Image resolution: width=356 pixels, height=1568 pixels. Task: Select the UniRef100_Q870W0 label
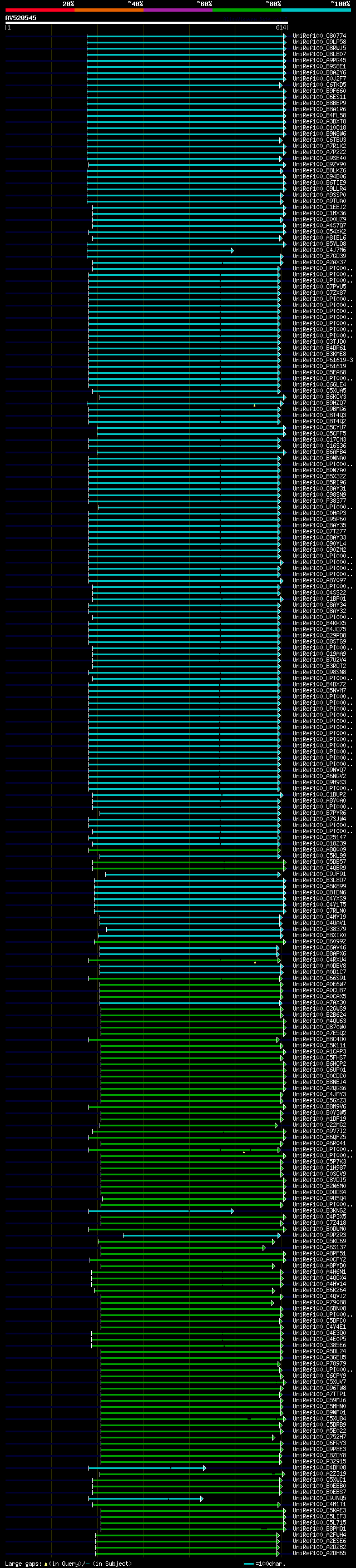click(x=319, y=1027)
